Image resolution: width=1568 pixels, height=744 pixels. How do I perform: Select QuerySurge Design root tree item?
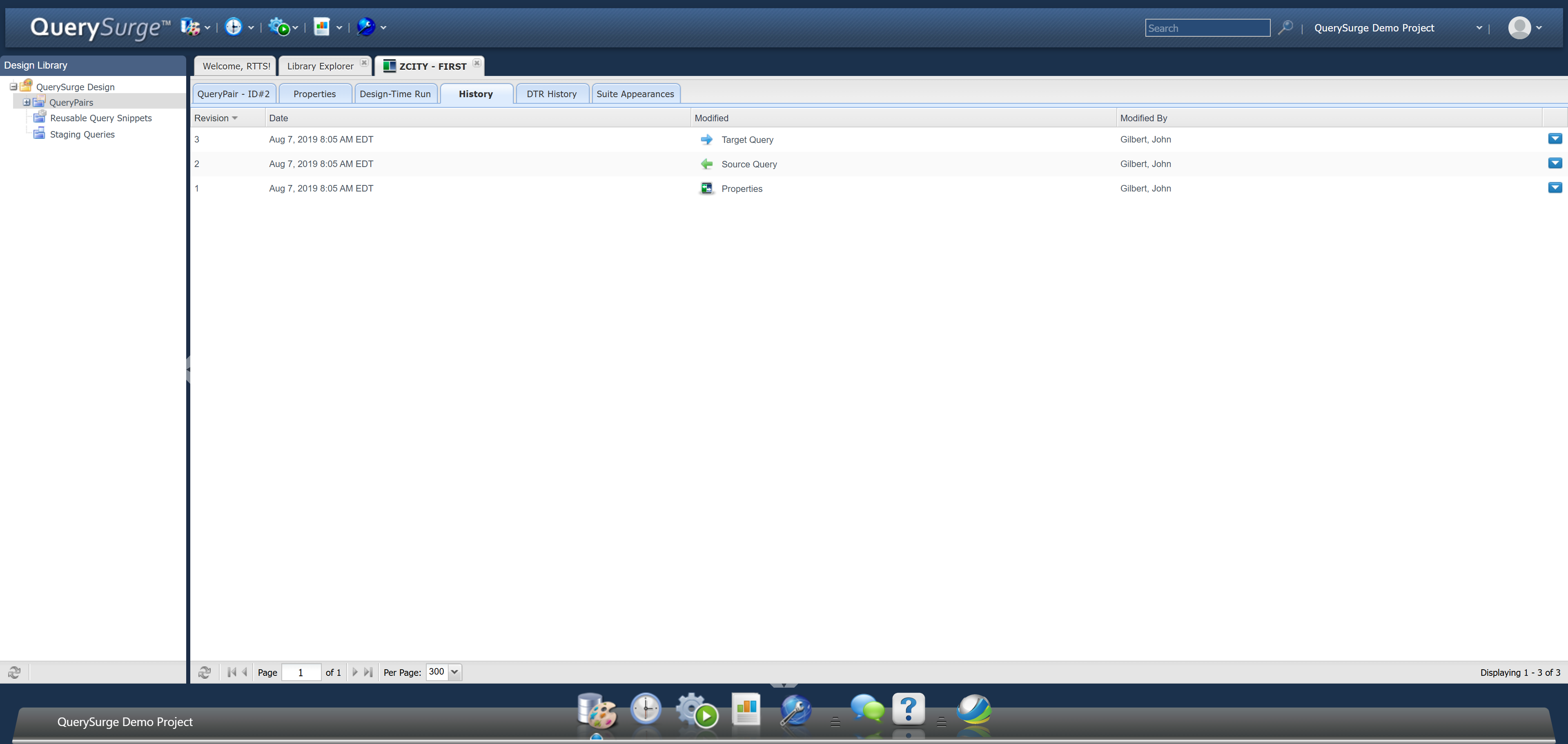tap(76, 87)
